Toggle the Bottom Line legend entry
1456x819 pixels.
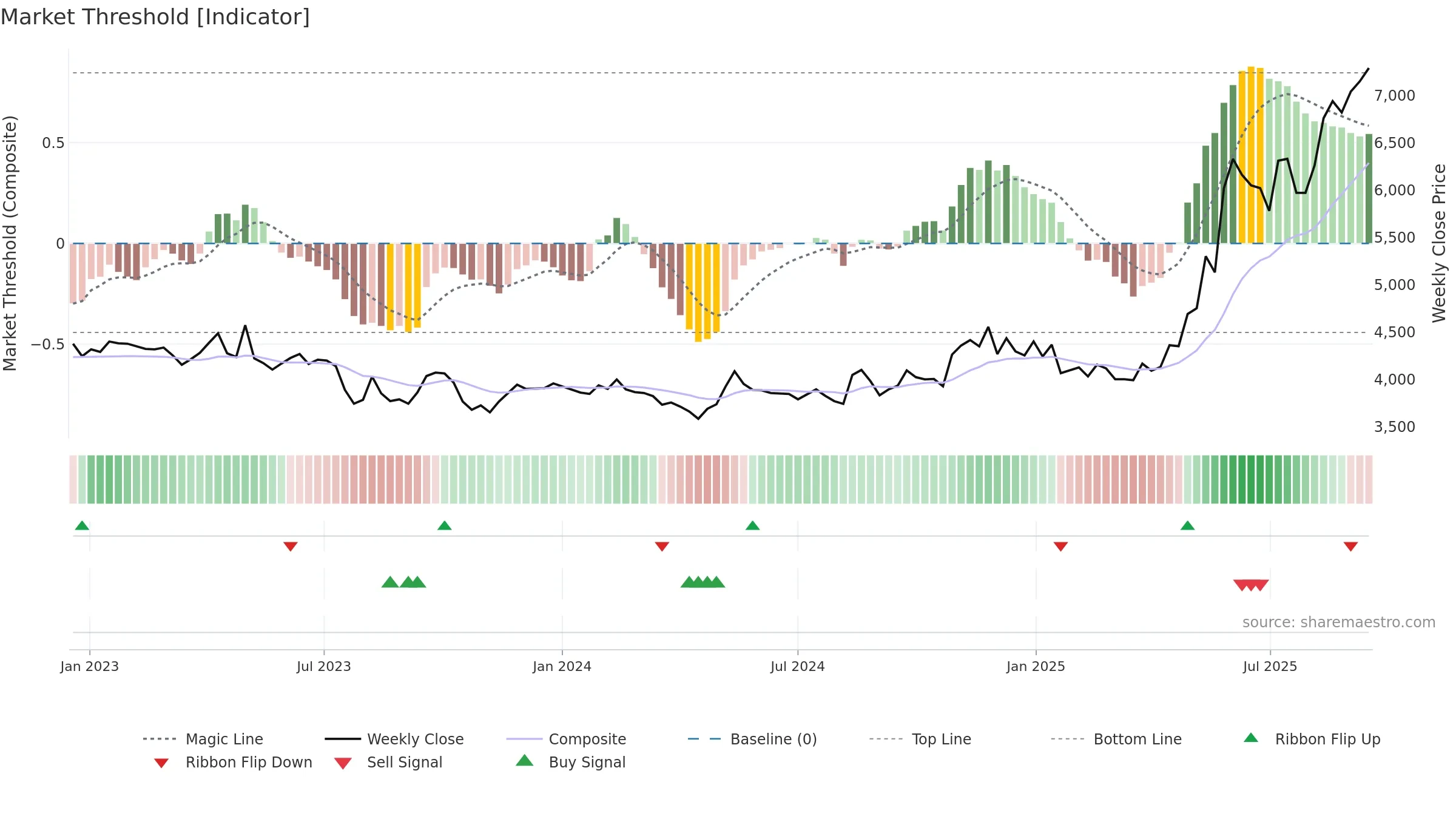(1116, 739)
